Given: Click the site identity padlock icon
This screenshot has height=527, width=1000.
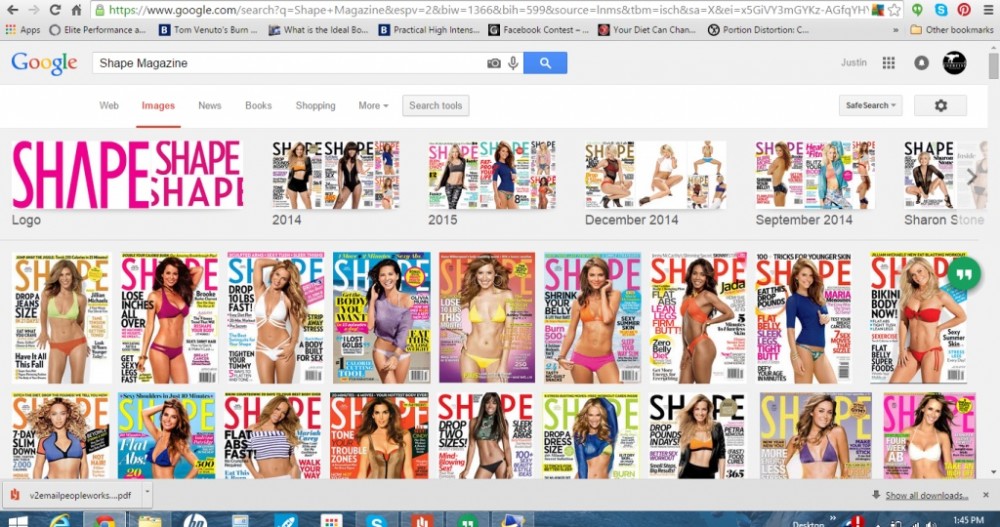Looking at the screenshot, I should pos(99,10).
